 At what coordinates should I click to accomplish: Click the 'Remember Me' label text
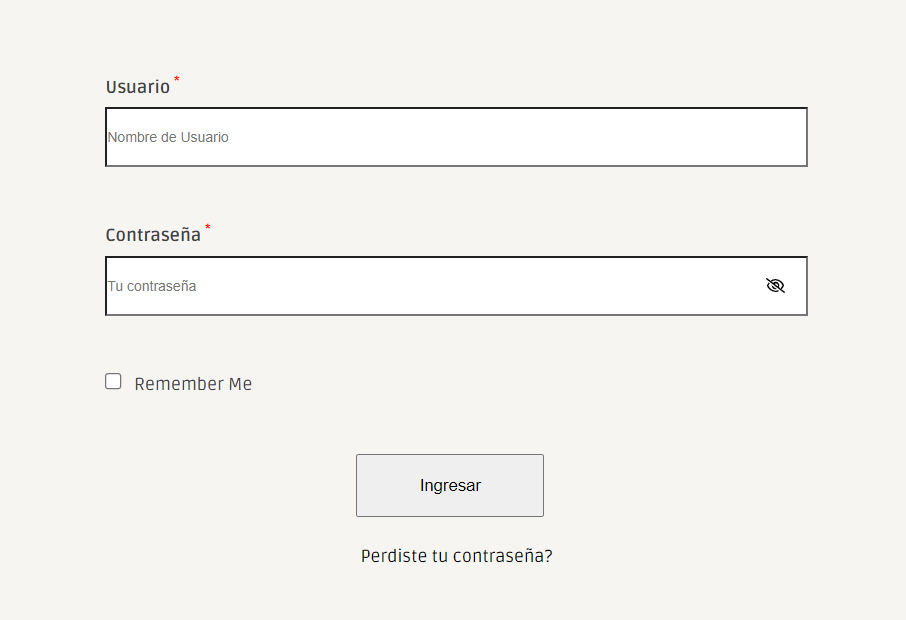coord(193,384)
